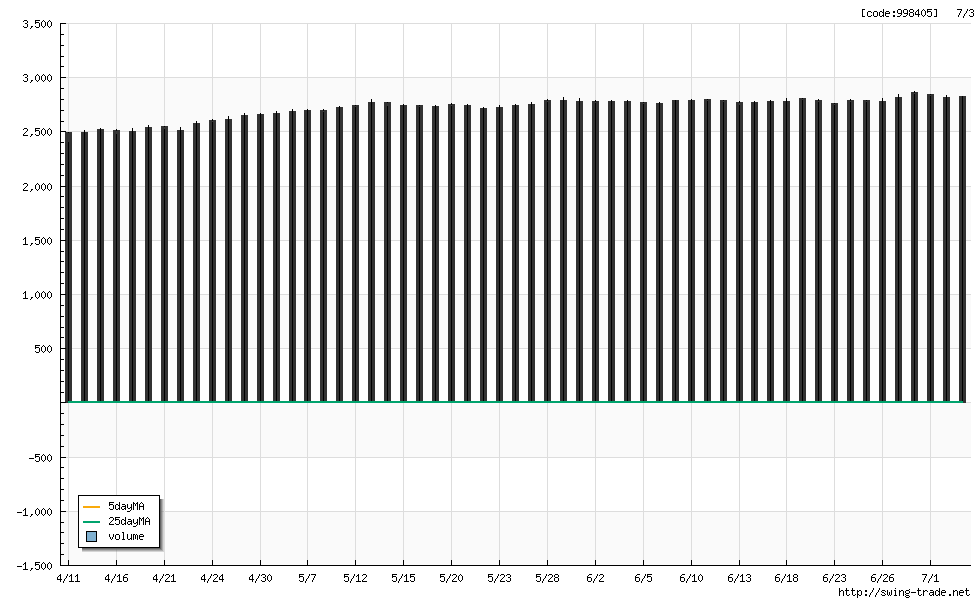Click the -500 y-axis label
This screenshot has width=980, height=600.
41,458
